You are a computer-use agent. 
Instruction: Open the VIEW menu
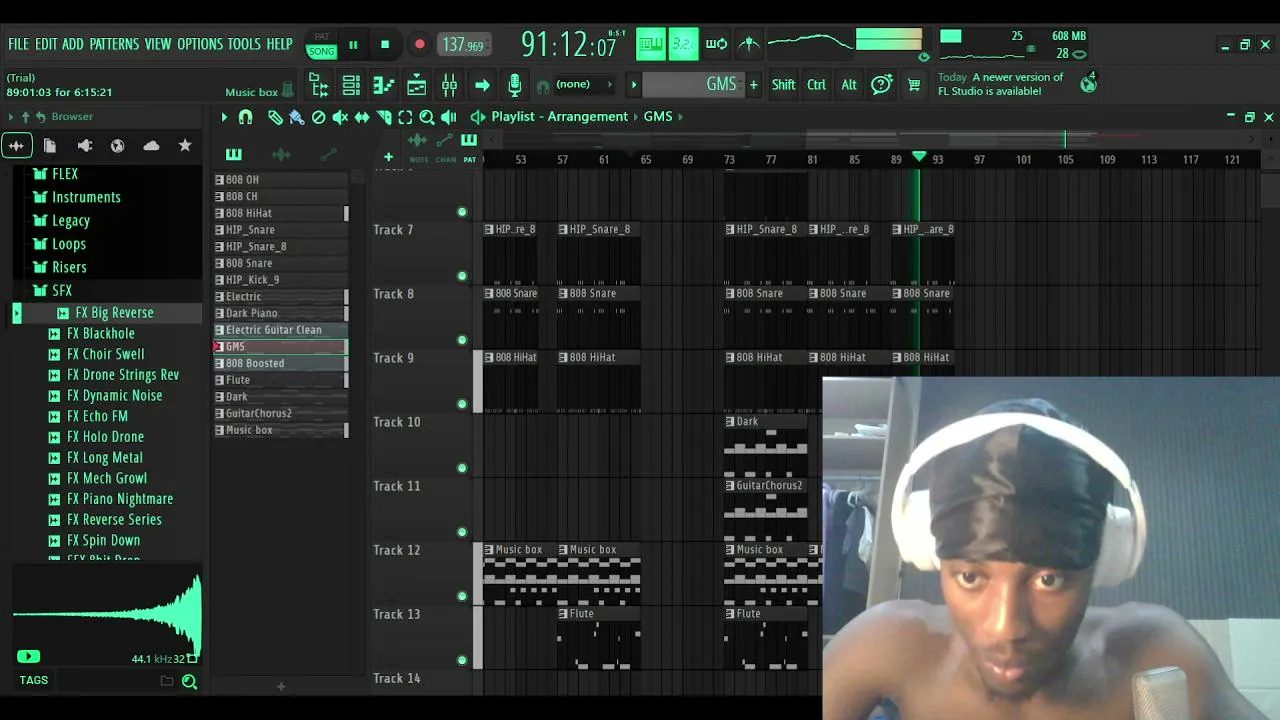coord(158,44)
